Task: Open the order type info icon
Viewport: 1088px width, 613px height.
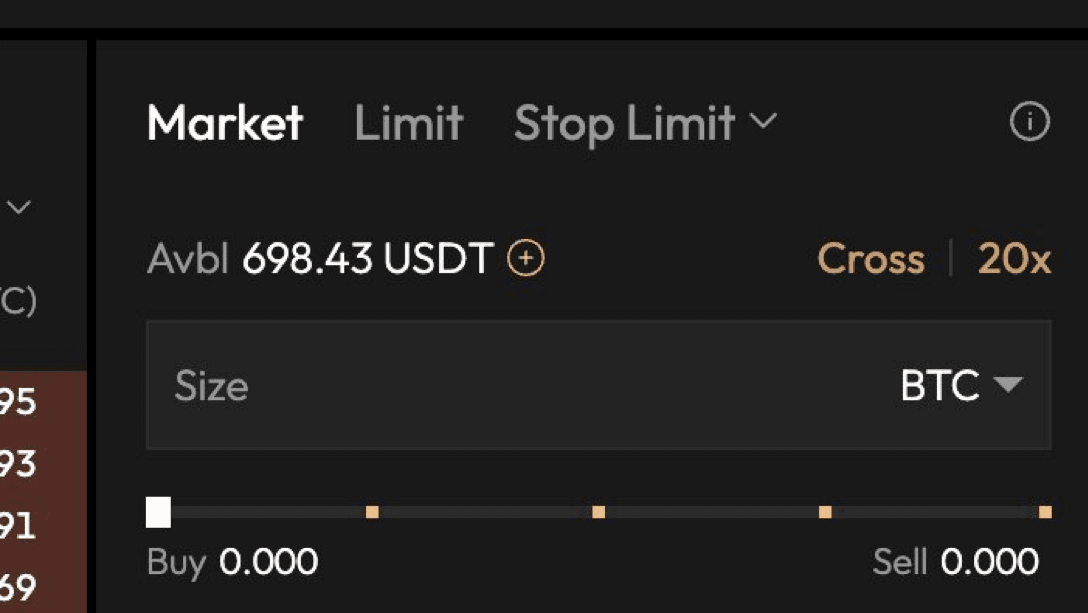Action: 1030,122
